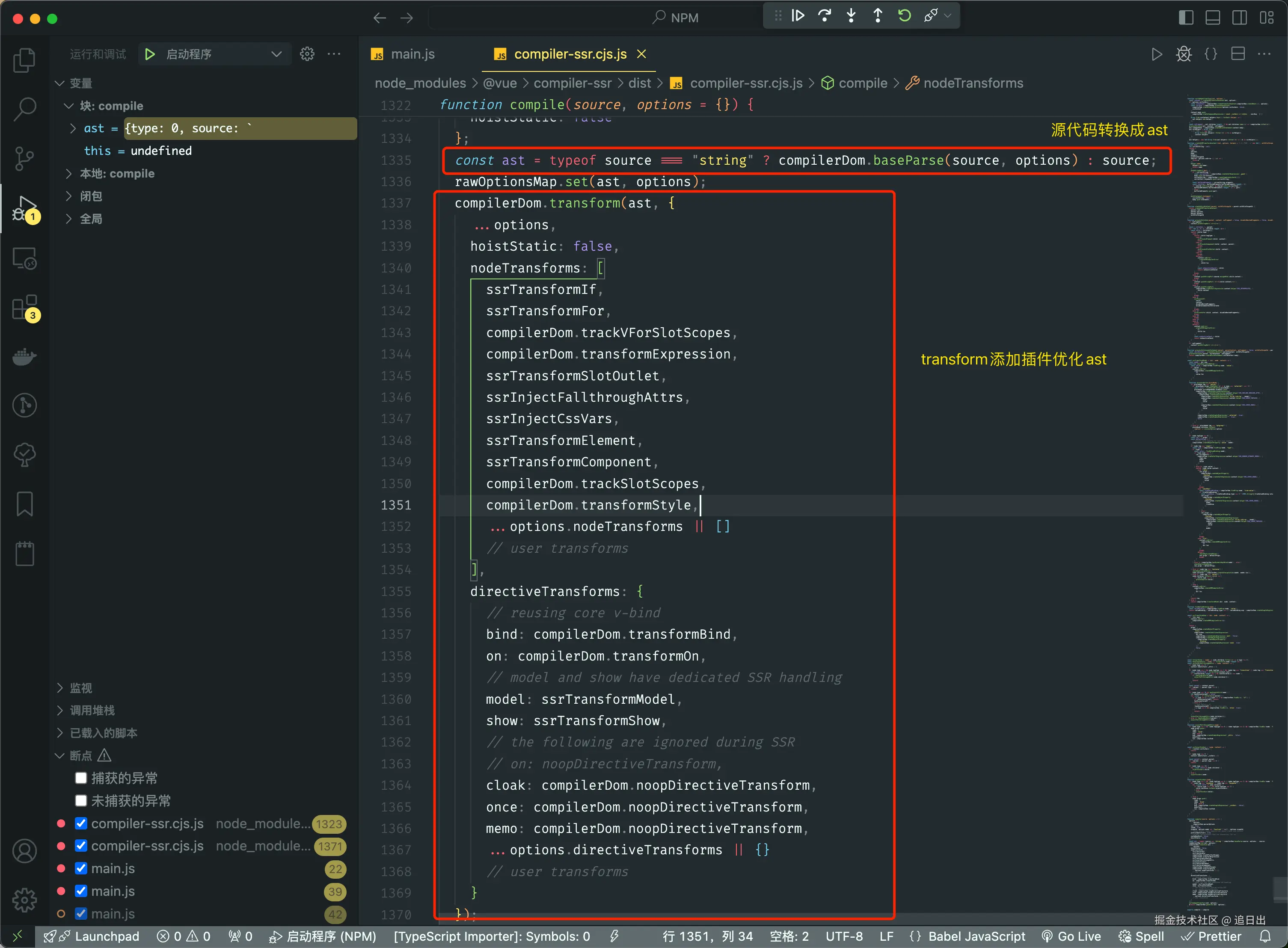Click the Step Into debug icon

tap(851, 16)
